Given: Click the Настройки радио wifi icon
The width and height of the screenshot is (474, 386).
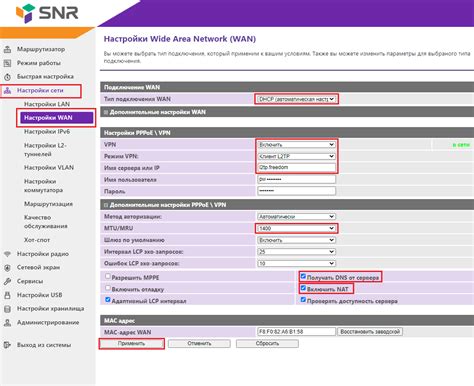Looking at the screenshot, I should point(7,254).
